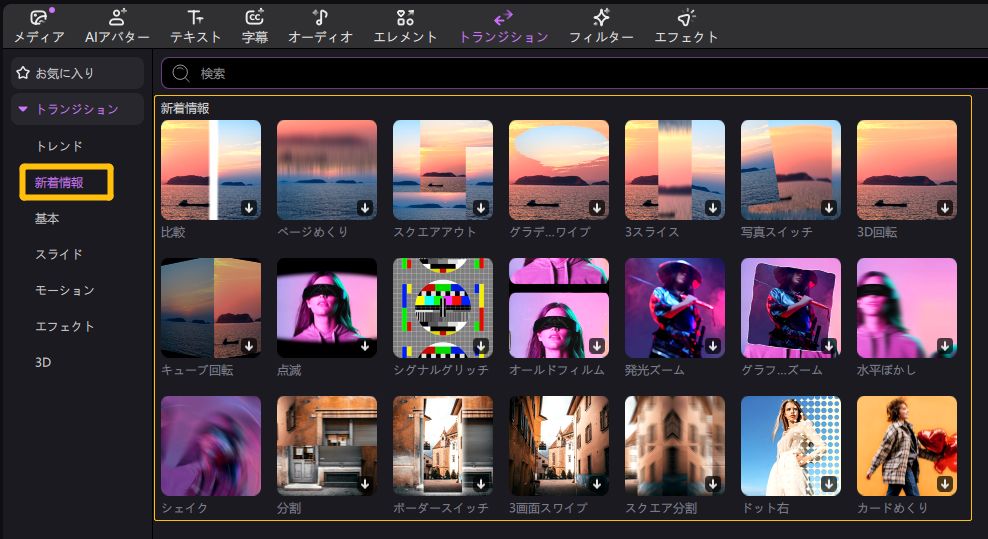Select the 基本 transition category
The width and height of the screenshot is (988, 539).
47,218
